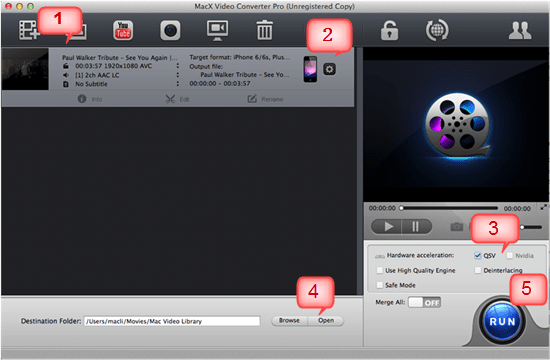Click the video title Paul Walker Tribute - See You Again

point(120,58)
